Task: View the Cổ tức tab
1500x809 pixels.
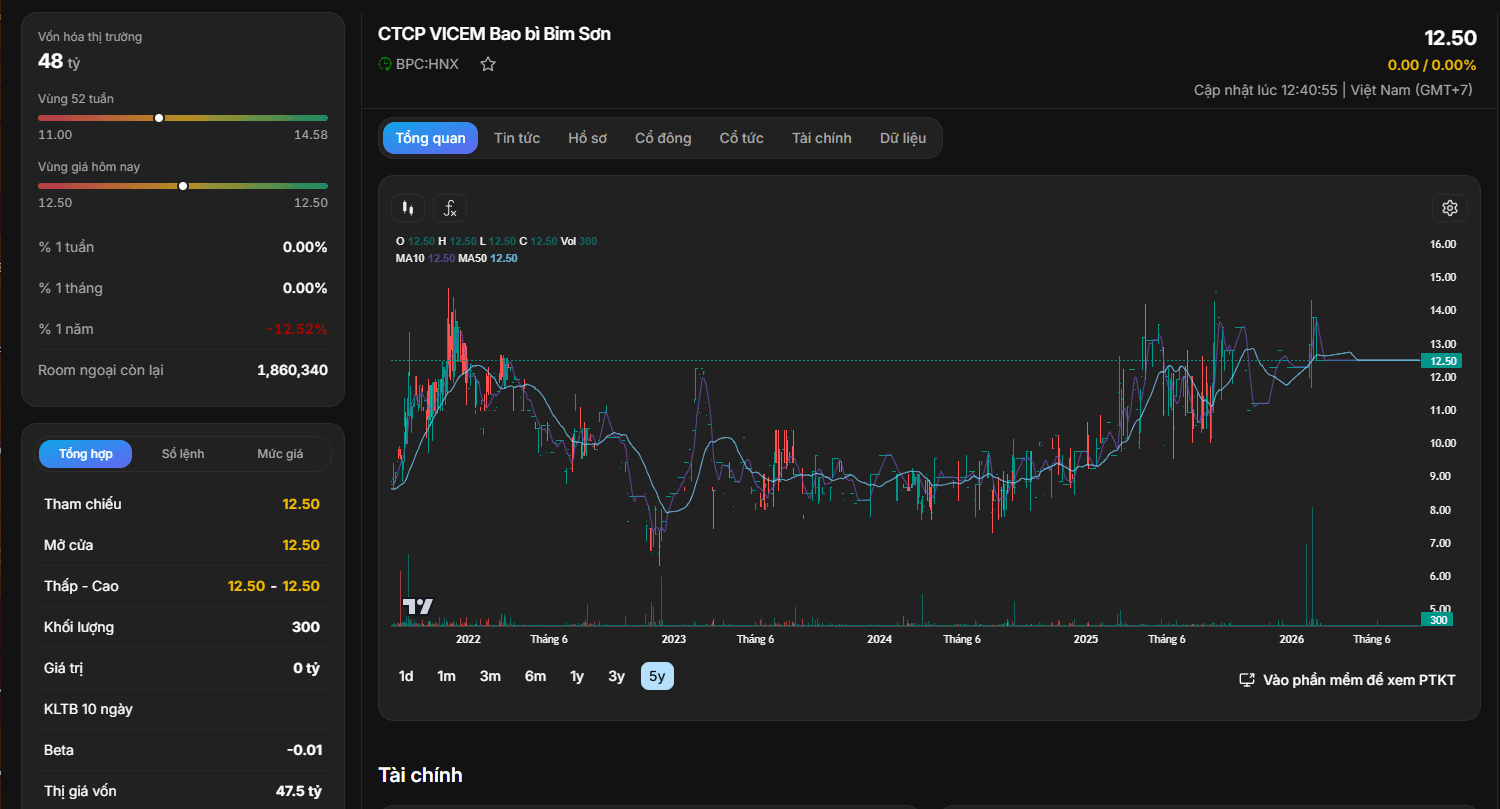Action: 742,138
